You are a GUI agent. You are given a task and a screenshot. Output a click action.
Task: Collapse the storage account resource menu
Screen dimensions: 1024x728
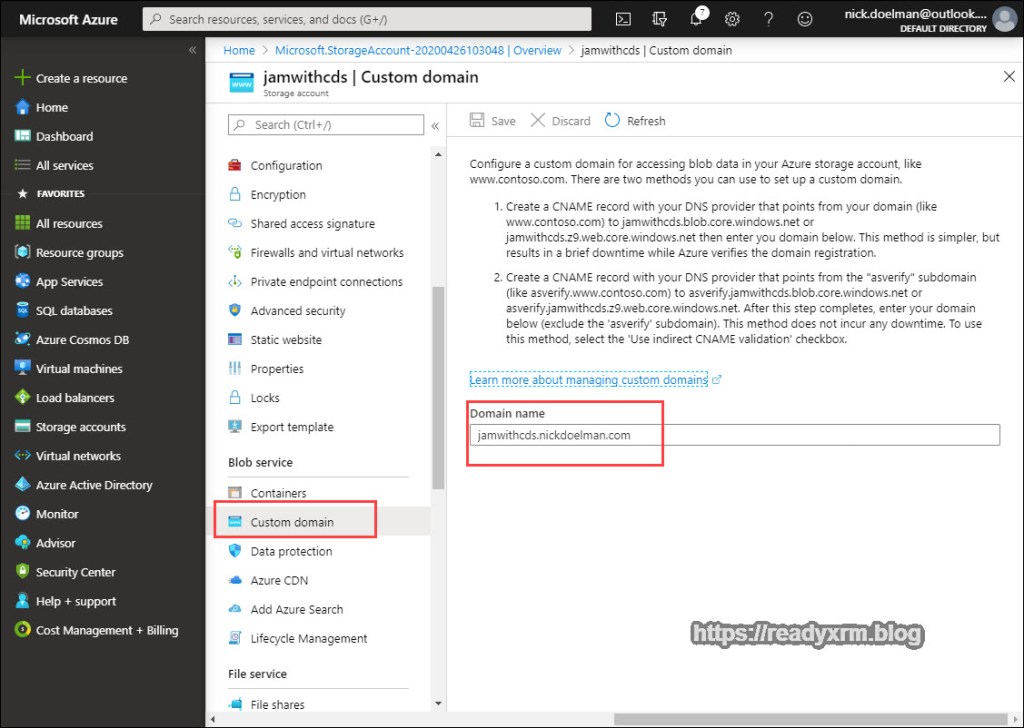point(435,126)
